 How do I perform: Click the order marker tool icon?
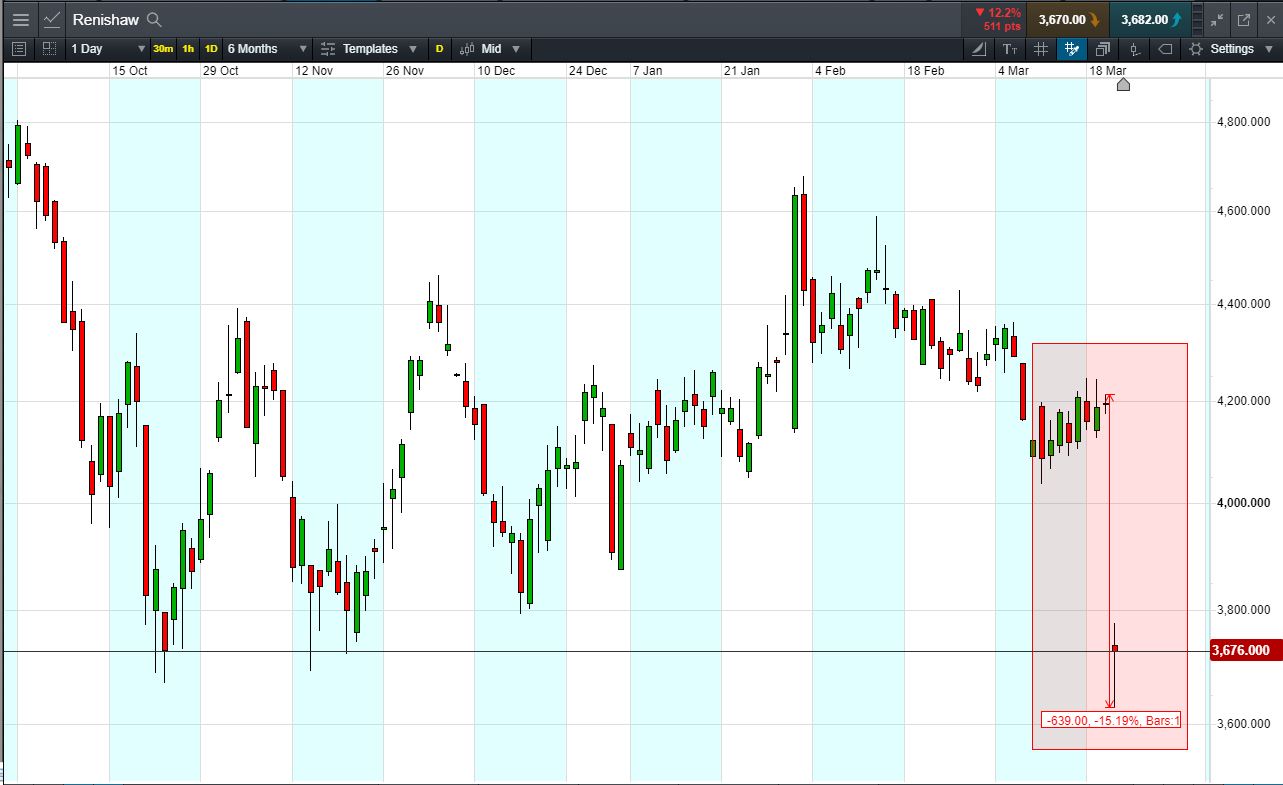pos(1134,48)
